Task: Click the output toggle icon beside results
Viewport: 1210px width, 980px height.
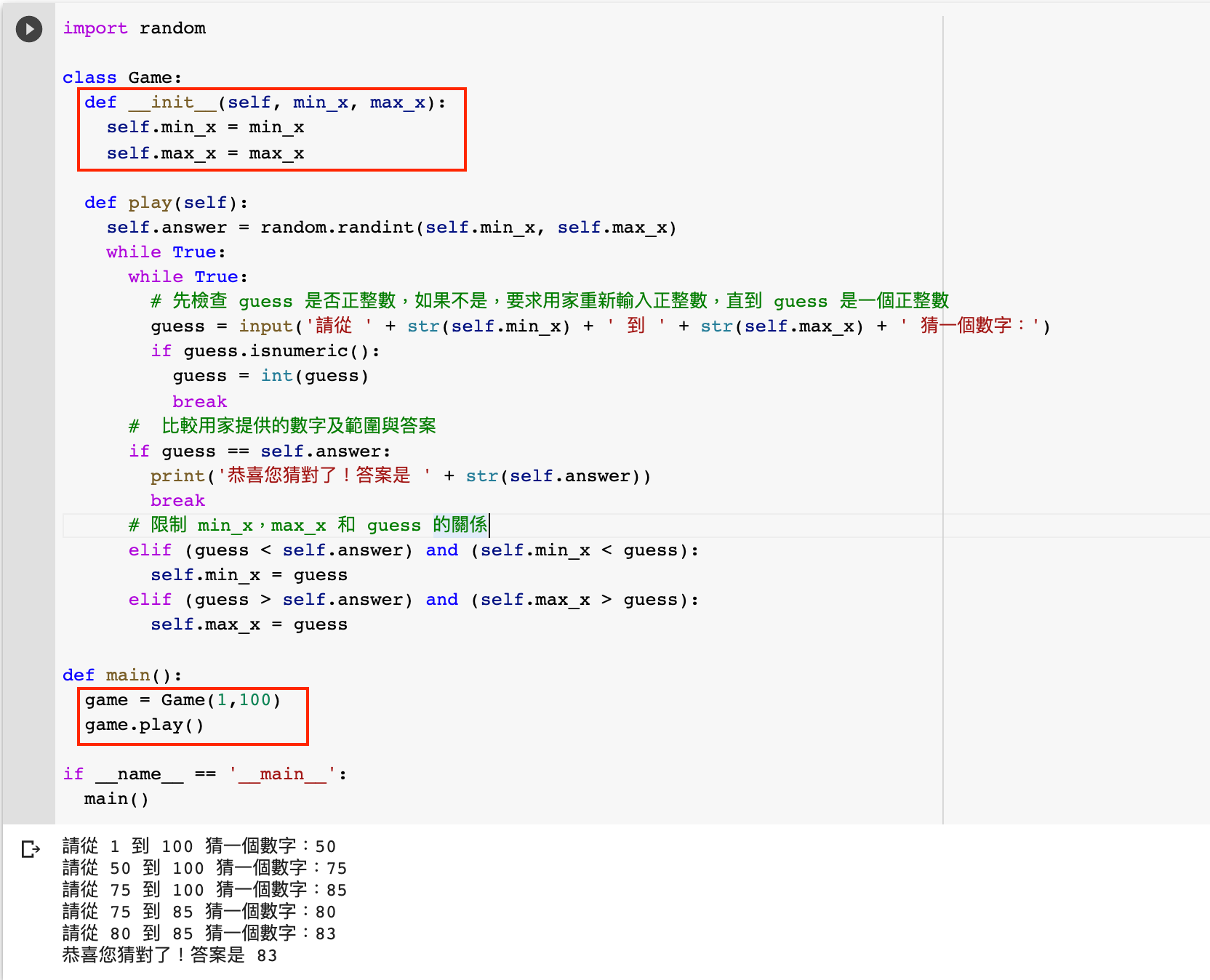Action: (x=31, y=848)
